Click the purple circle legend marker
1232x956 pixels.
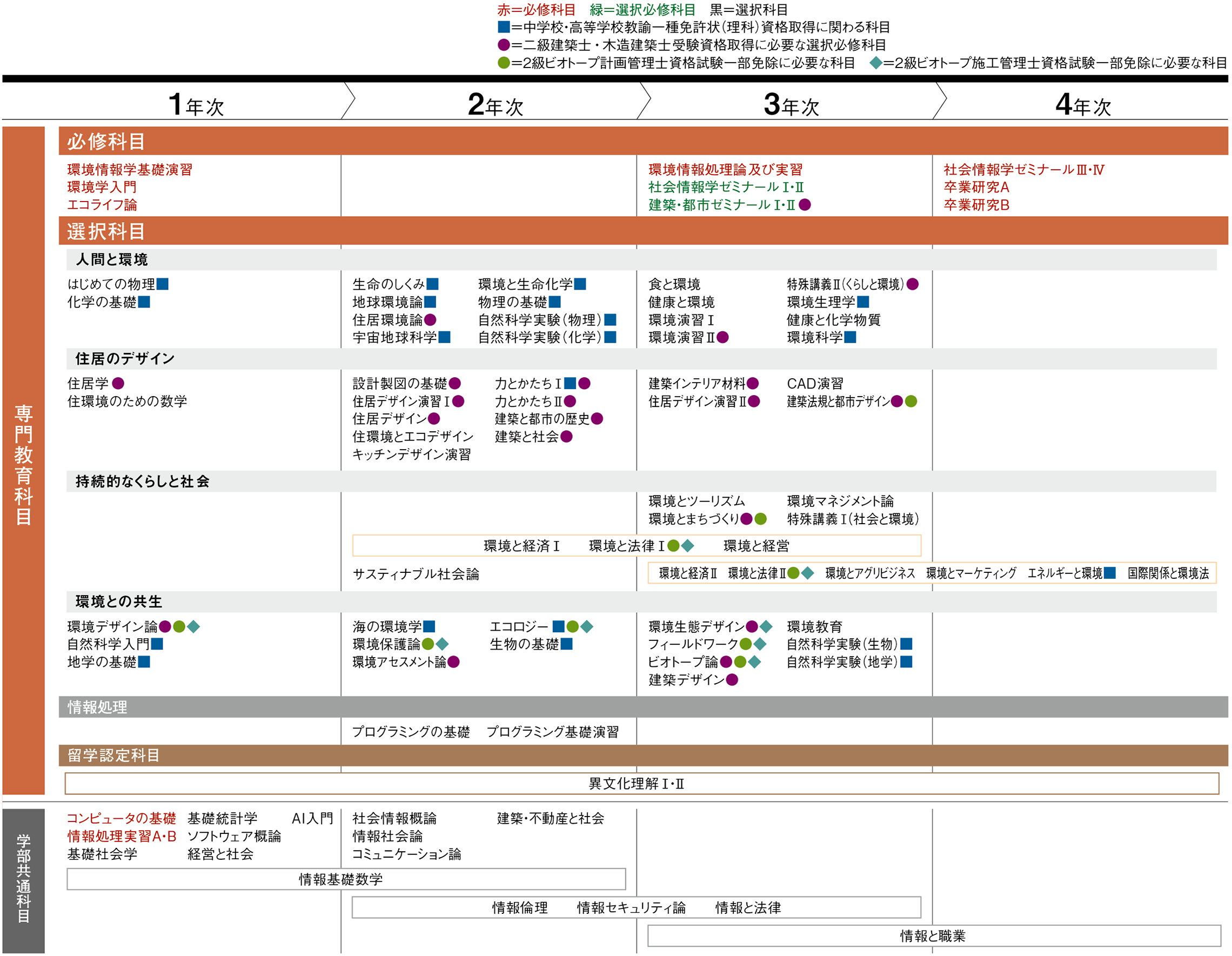(504, 44)
